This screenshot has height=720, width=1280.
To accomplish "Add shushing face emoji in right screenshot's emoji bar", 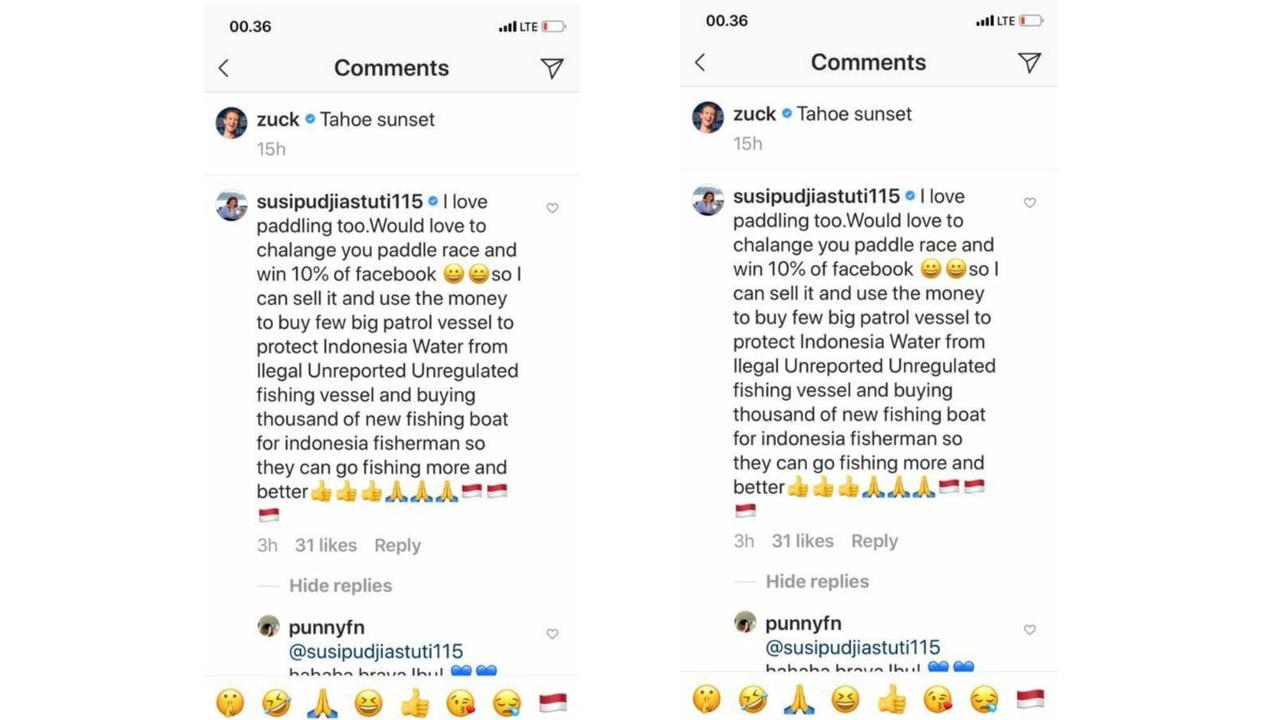I will (706, 700).
